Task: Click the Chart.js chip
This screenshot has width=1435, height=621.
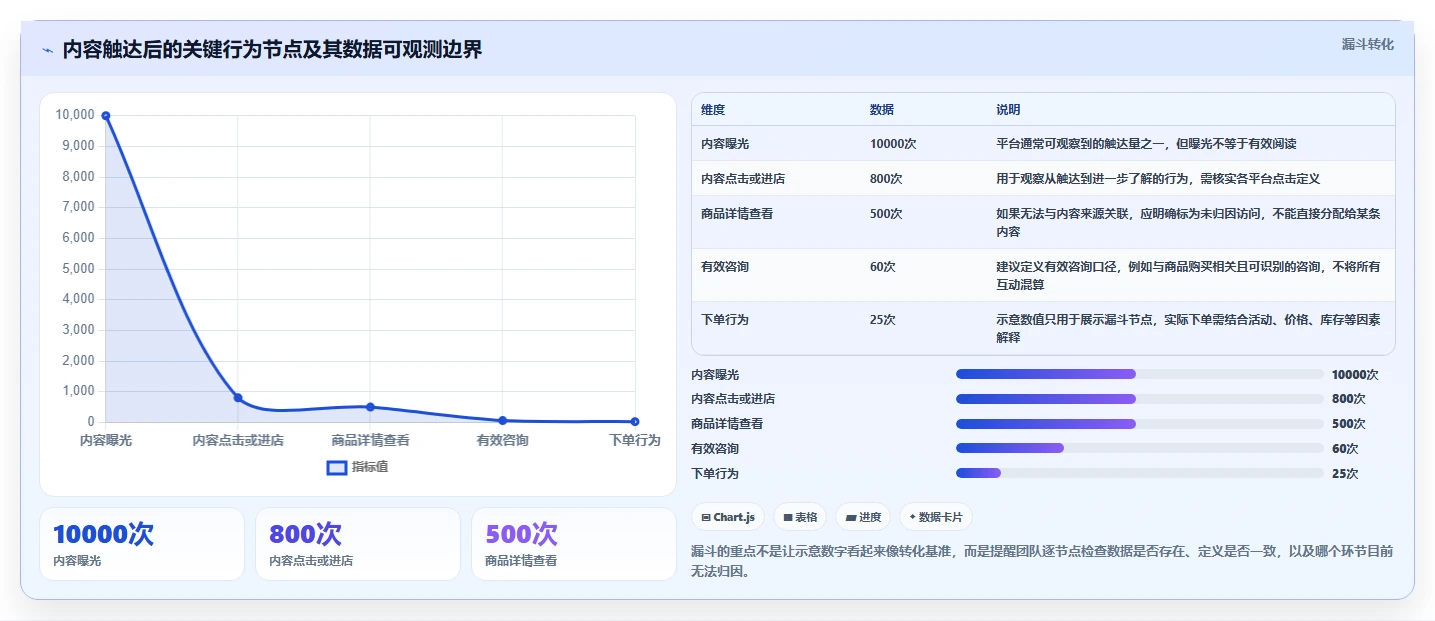Action: click(x=728, y=517)
